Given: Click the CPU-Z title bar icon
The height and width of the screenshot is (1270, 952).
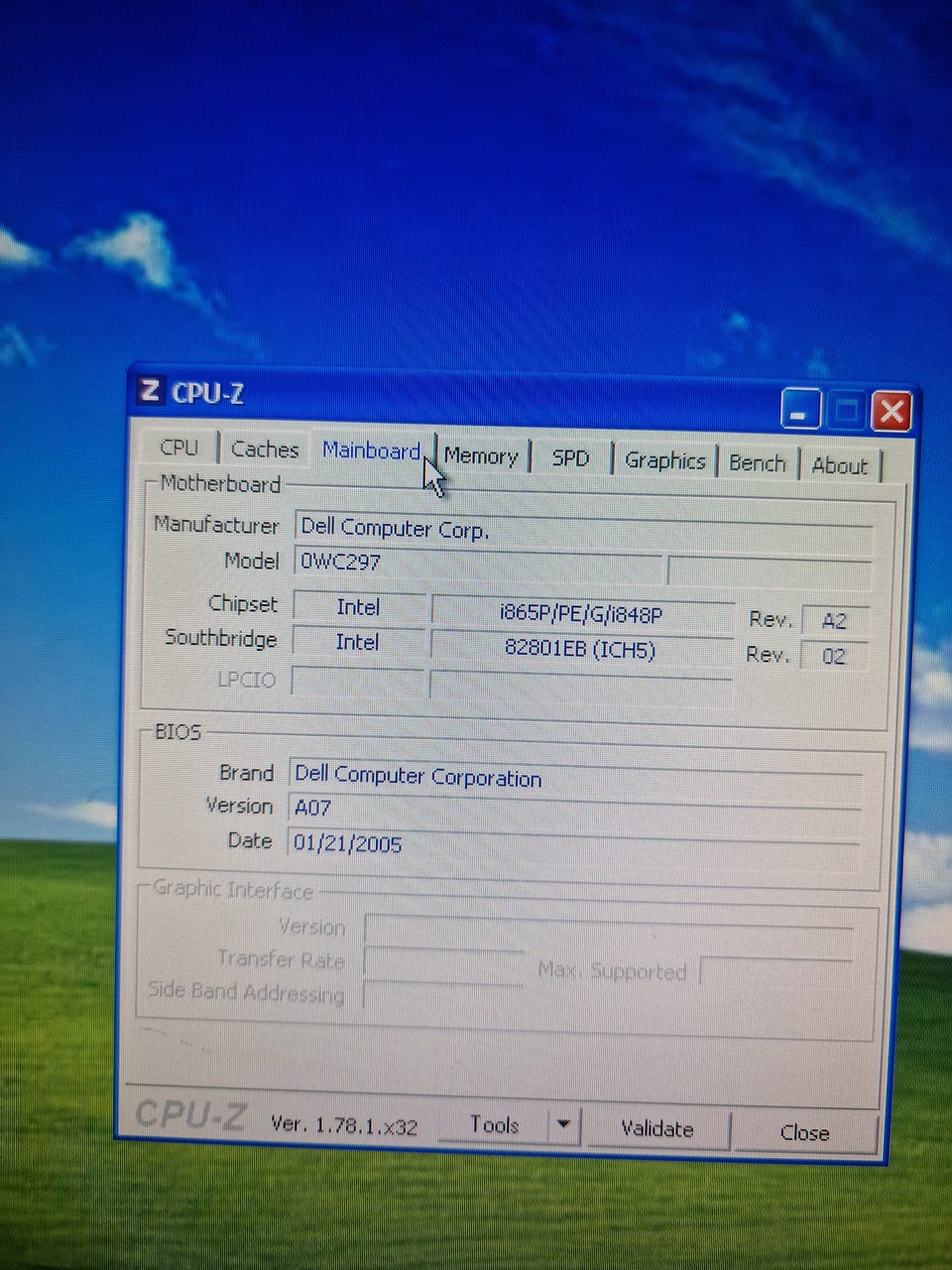Looking at the screenshot, I should (150, 390).
